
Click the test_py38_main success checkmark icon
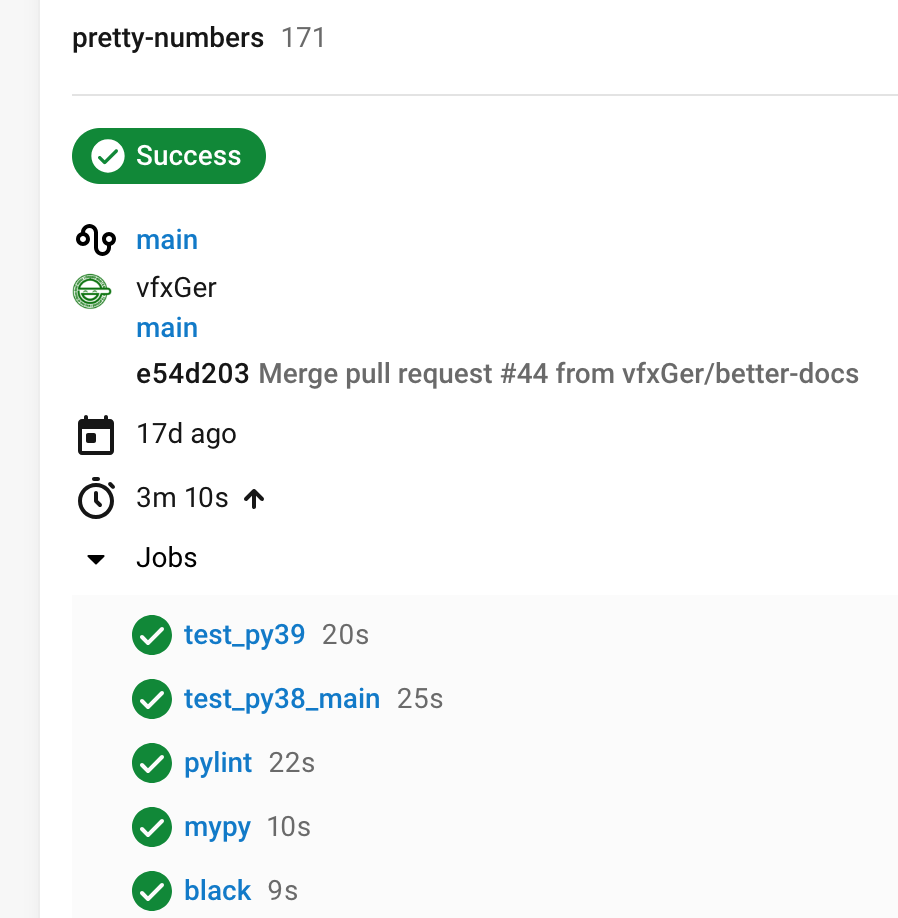click(x=151, y=699)
